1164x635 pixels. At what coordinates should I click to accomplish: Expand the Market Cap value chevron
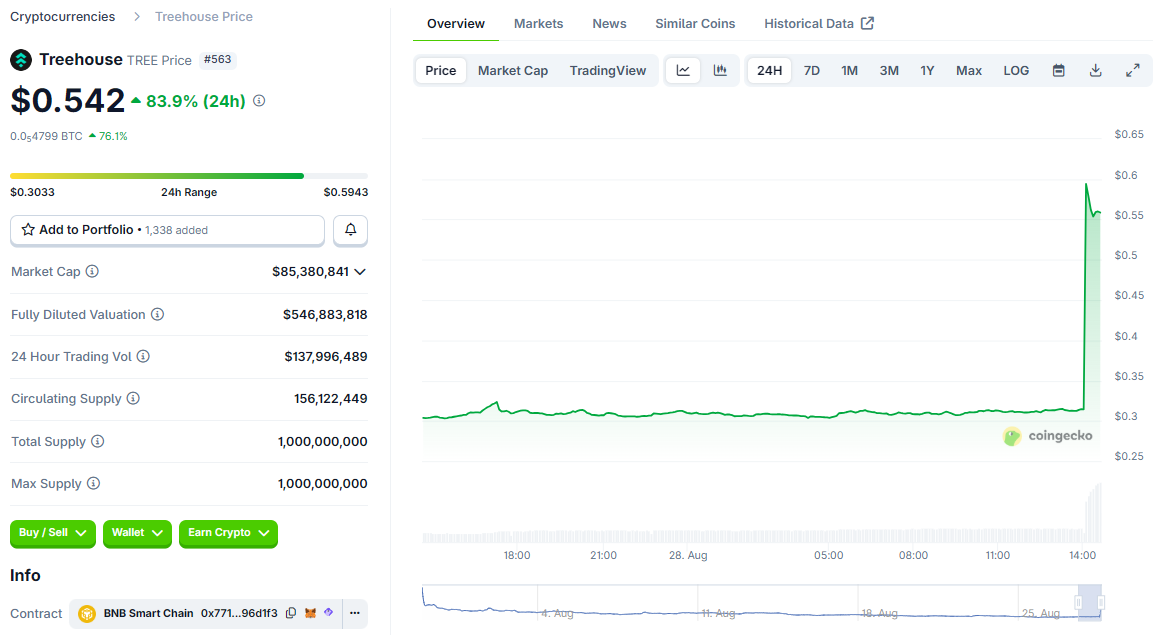[360, 272]
